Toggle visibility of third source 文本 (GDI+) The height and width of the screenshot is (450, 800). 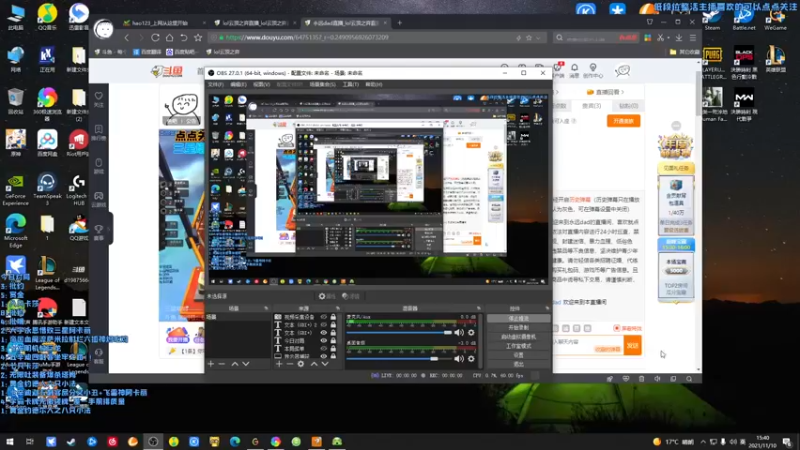[323, 333]
